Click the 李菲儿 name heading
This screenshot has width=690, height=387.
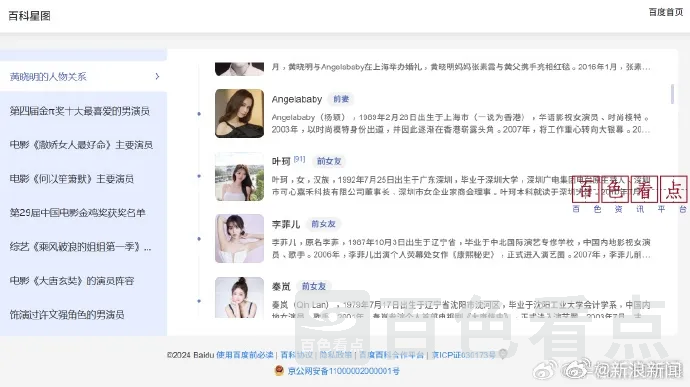point(286,224)
